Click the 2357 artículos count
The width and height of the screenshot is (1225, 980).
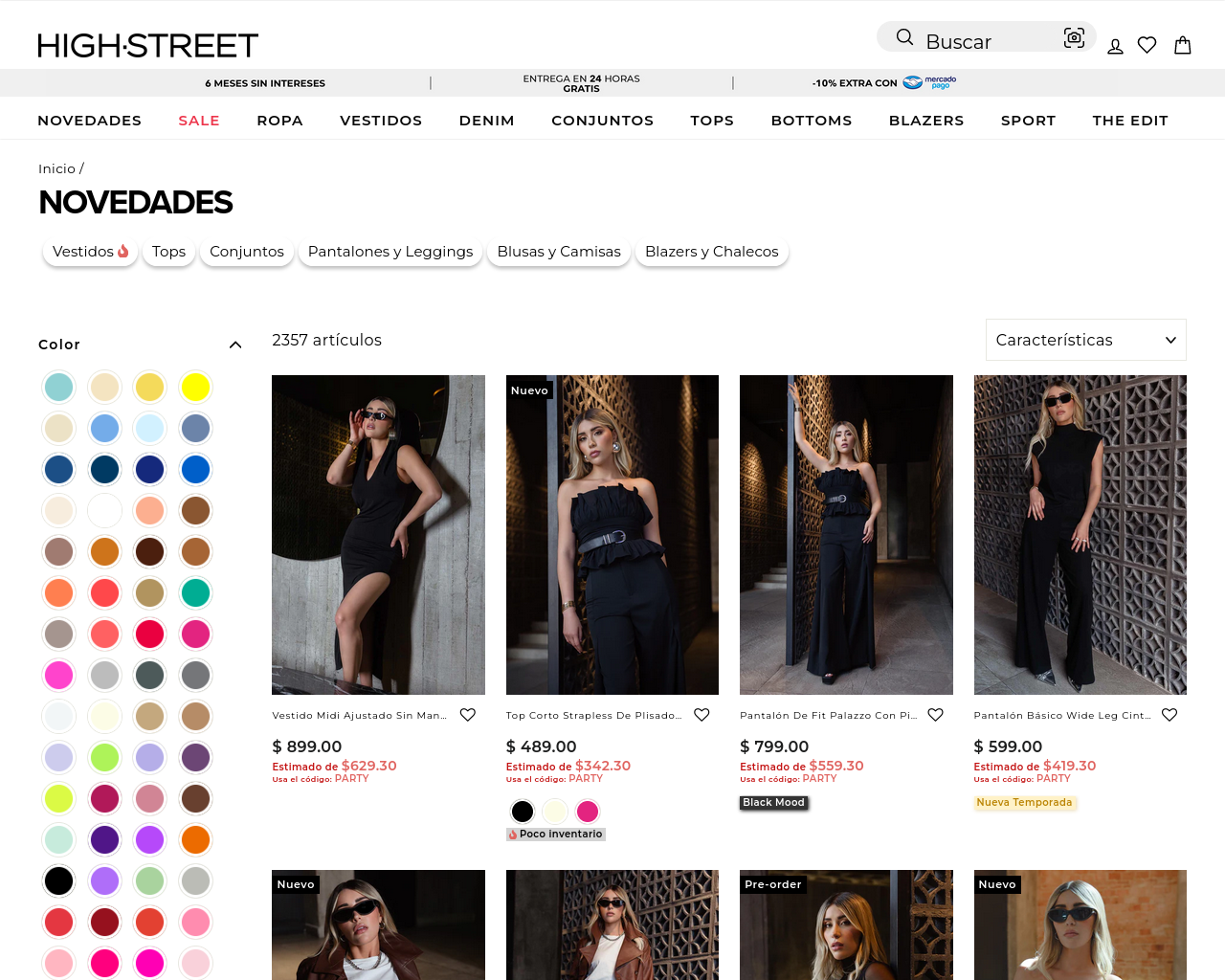327,340
